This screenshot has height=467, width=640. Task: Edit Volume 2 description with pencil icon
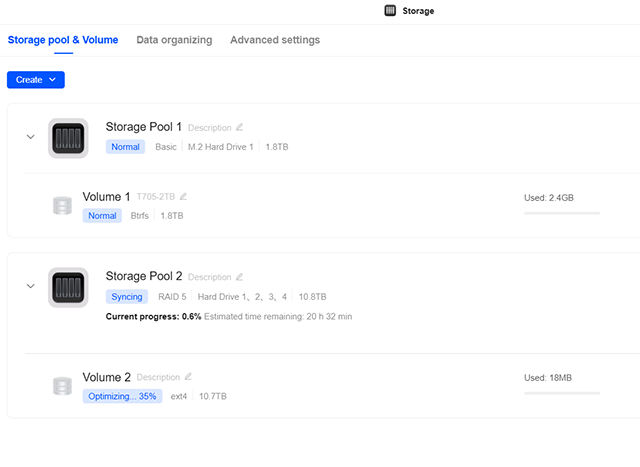pos(188,377)
